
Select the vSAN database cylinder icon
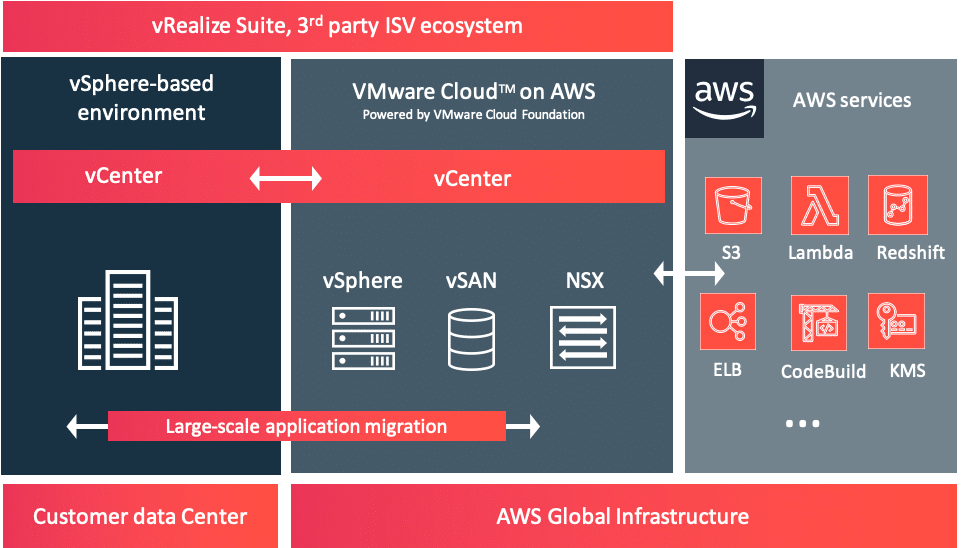click(x=470, y=338)
